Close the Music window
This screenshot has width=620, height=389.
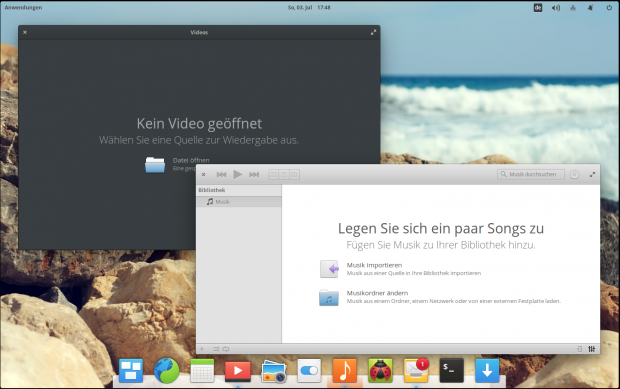204,174
